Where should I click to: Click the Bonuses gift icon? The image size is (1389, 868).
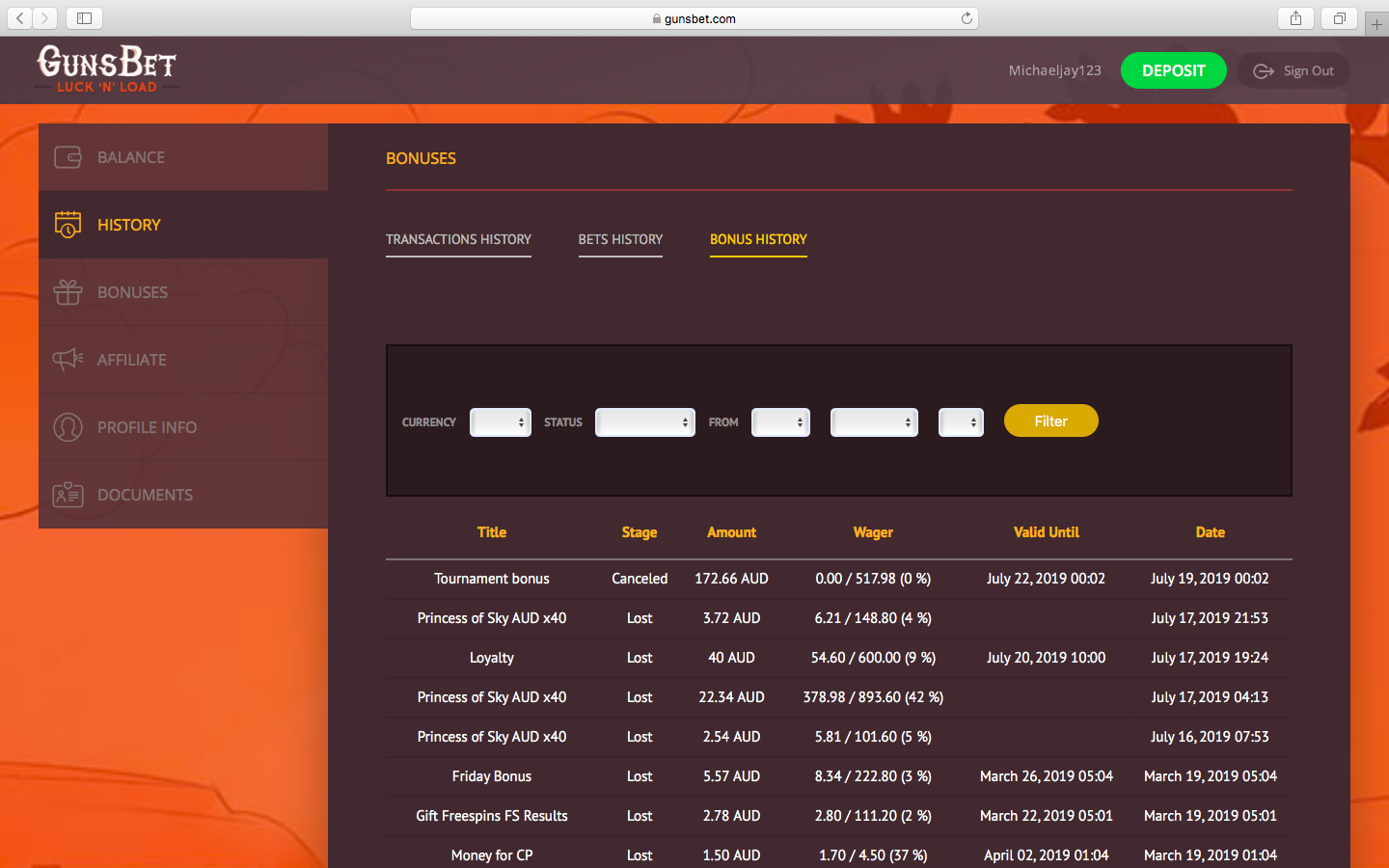point(68,292)
